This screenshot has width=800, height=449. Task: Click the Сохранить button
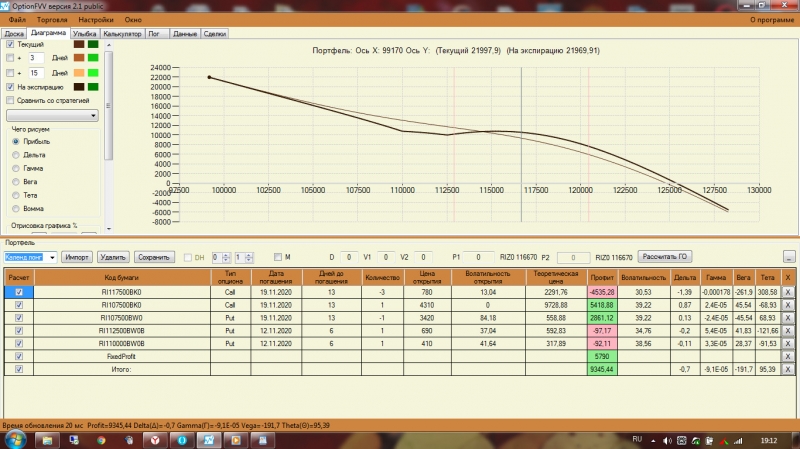point(154,257)
